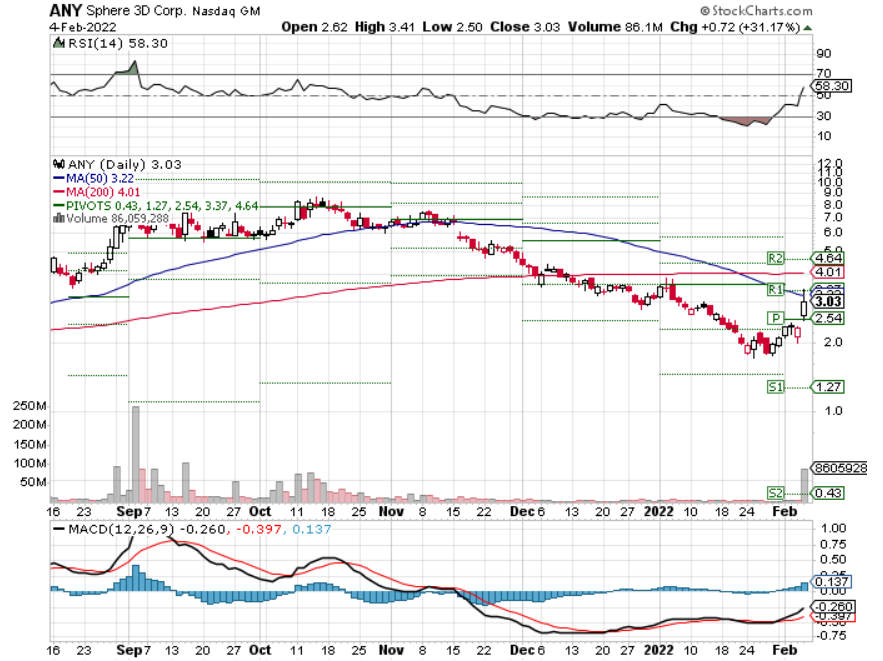Click the Volume 86,059,288 legend text
Viewport: 883px width, 661px height.
tap(117, 218)
